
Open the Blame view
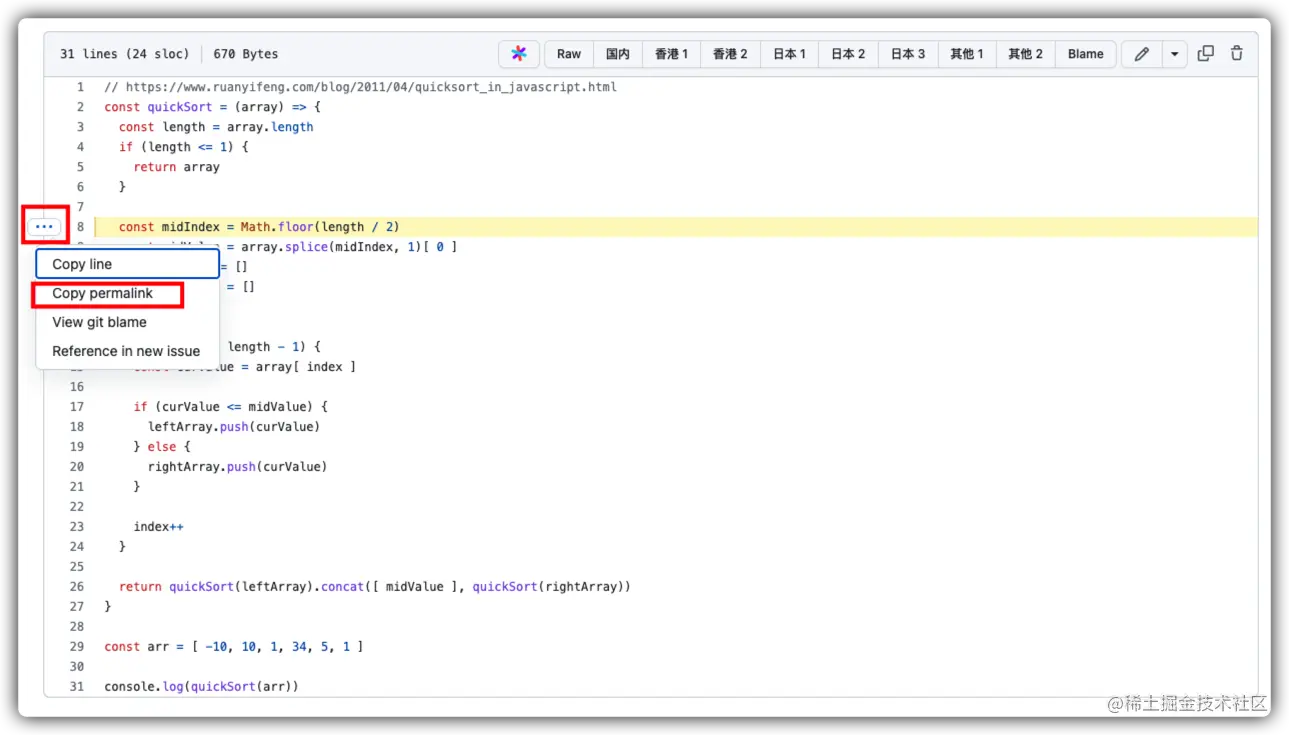[x=1085, y=54]
